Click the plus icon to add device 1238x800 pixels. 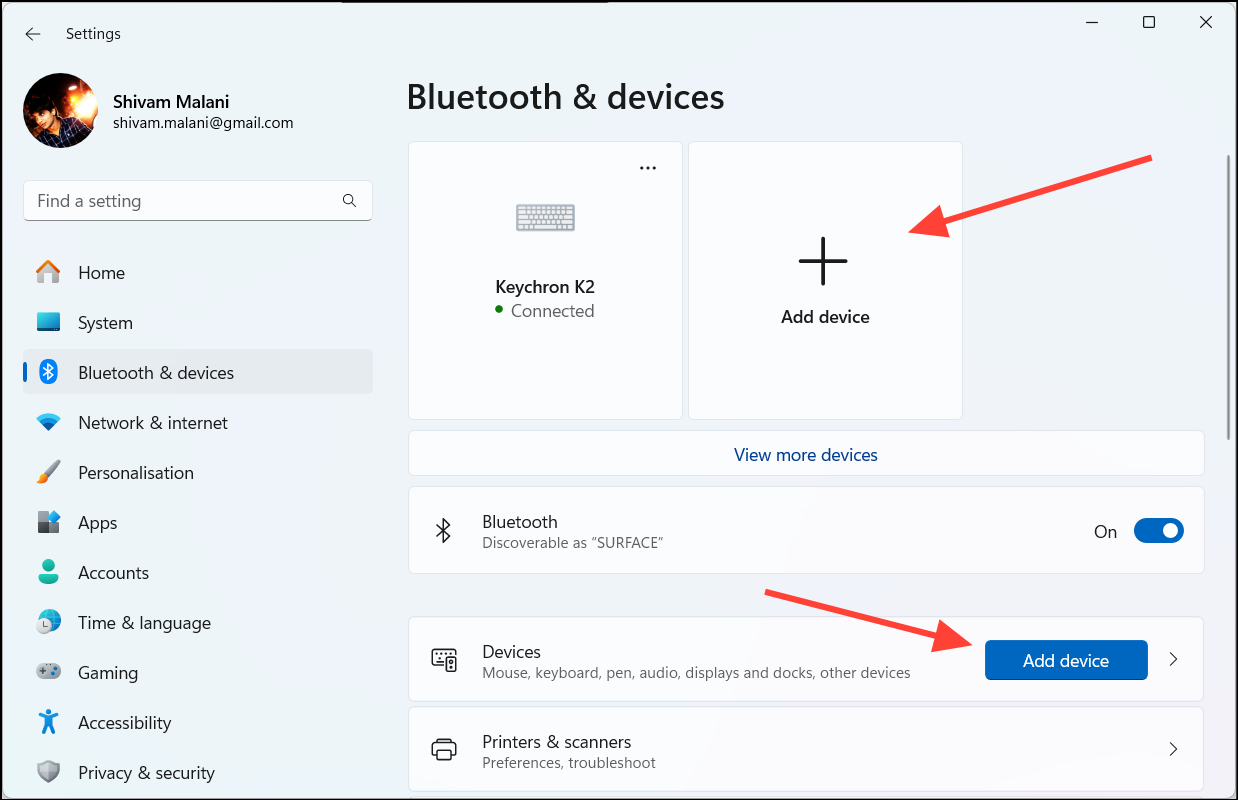point(823,262)
